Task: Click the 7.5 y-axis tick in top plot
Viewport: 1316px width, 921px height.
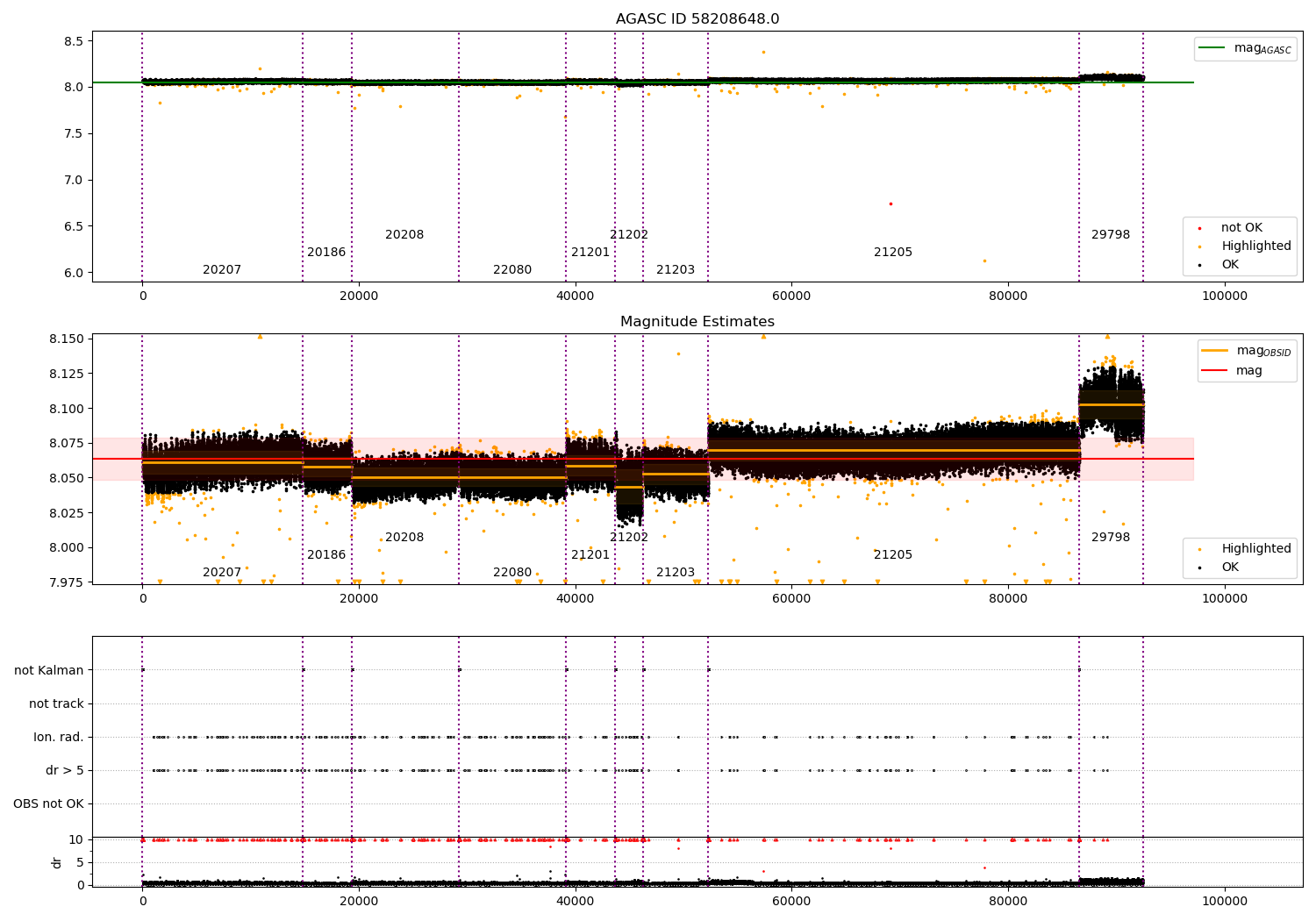Action: click(x=74, y=134)
